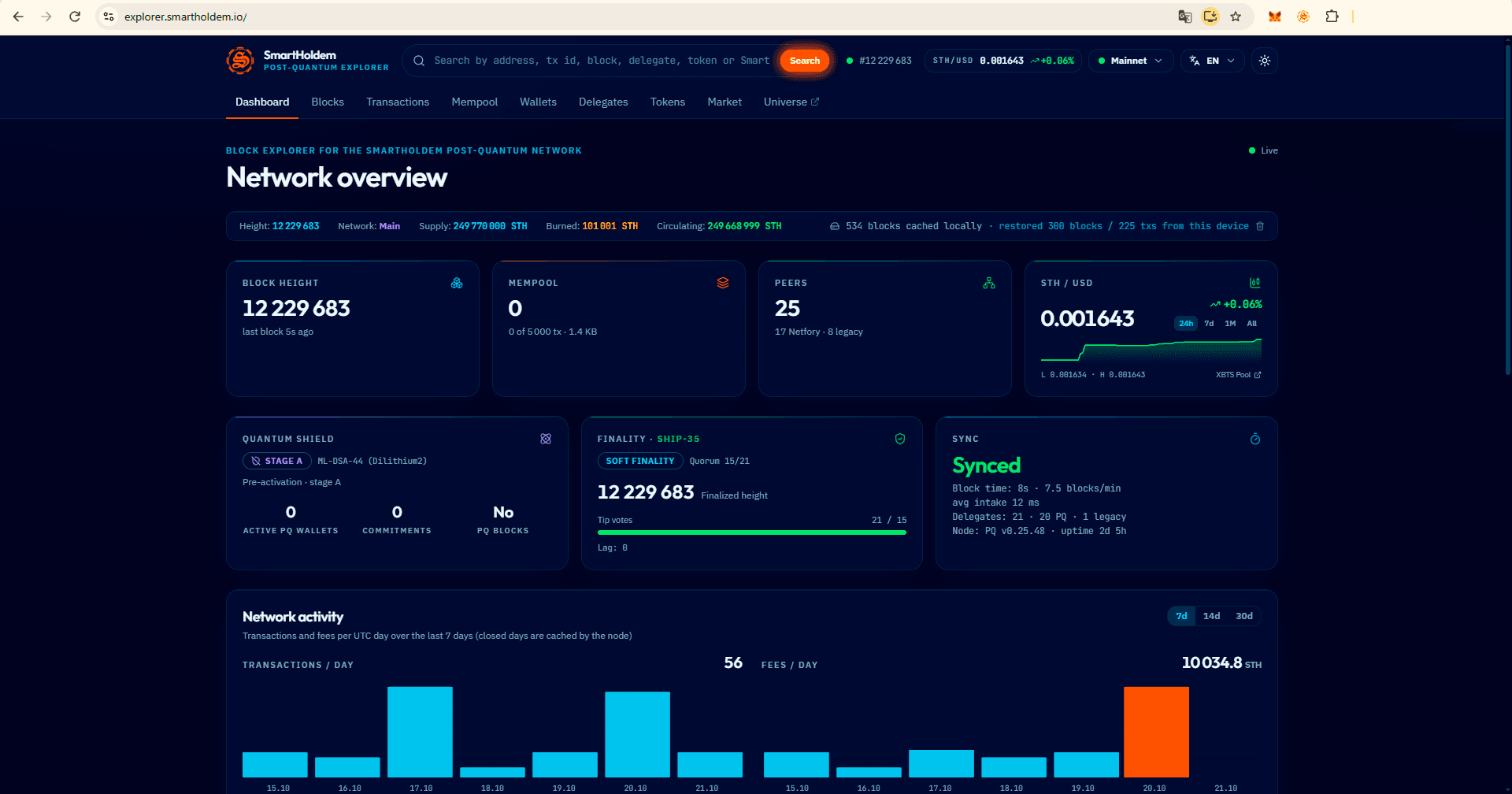
Task: Click the orange Search button
Action: point(805,61)
